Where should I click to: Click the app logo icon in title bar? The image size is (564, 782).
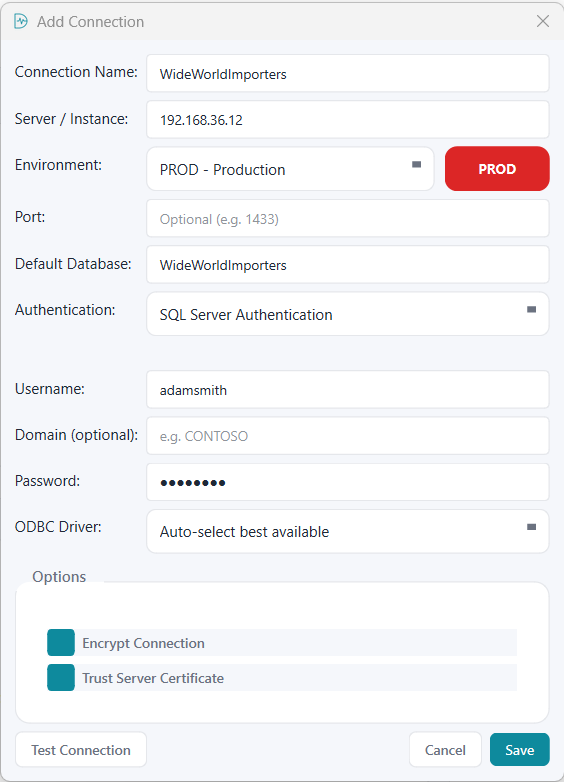(x=21, y=21)
